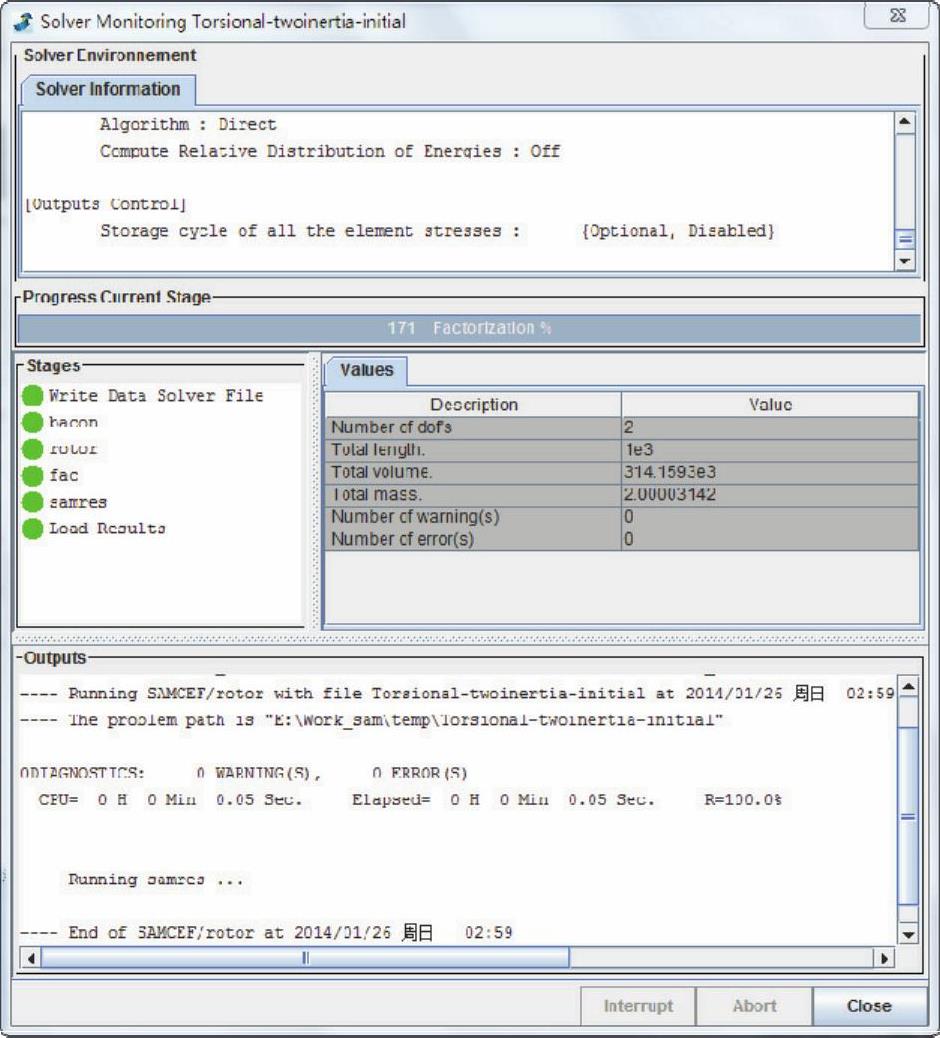Click green status icon next to samres stage

coord(33,502)
